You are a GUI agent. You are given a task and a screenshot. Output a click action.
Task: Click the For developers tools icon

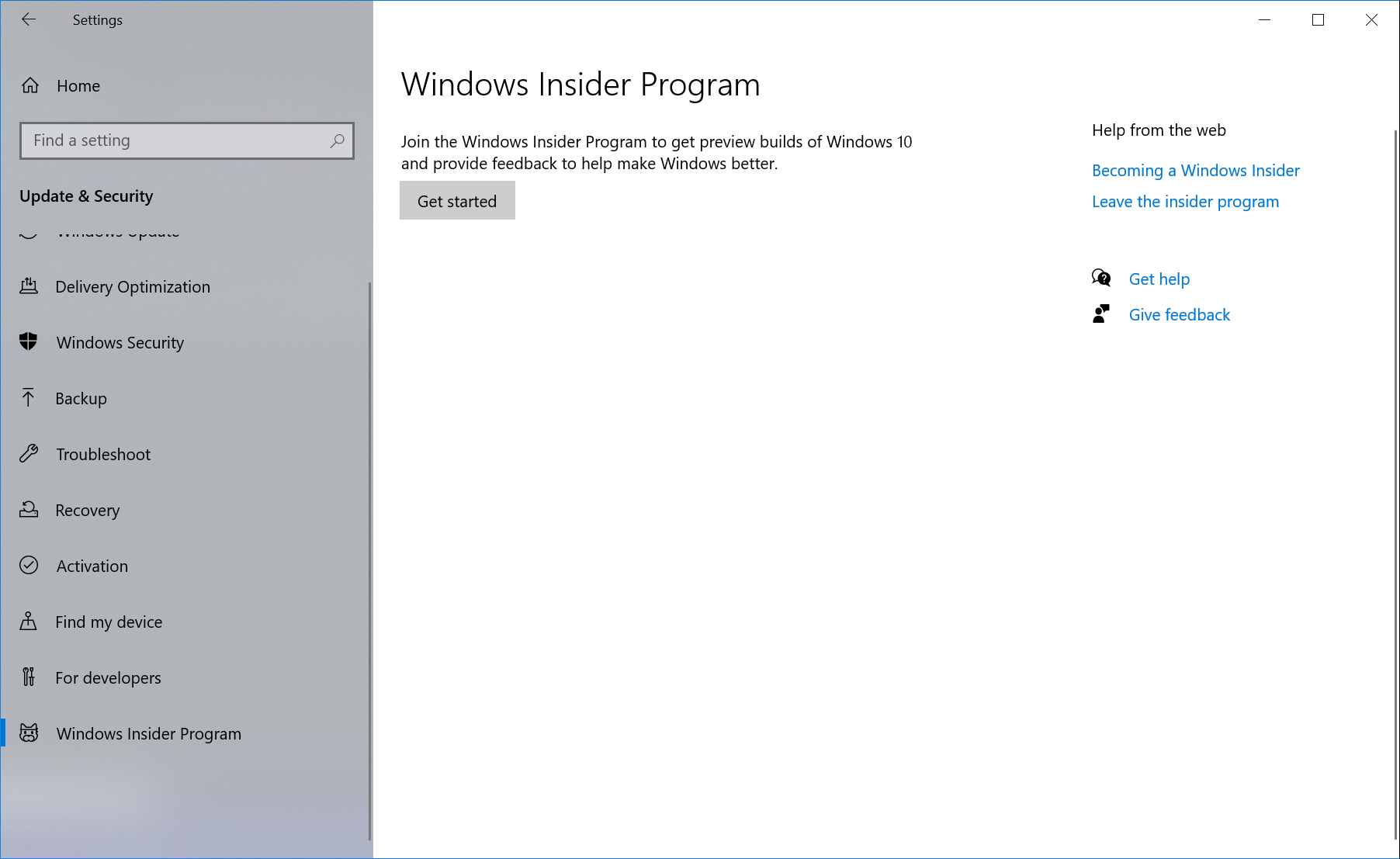tap(29, 677)
